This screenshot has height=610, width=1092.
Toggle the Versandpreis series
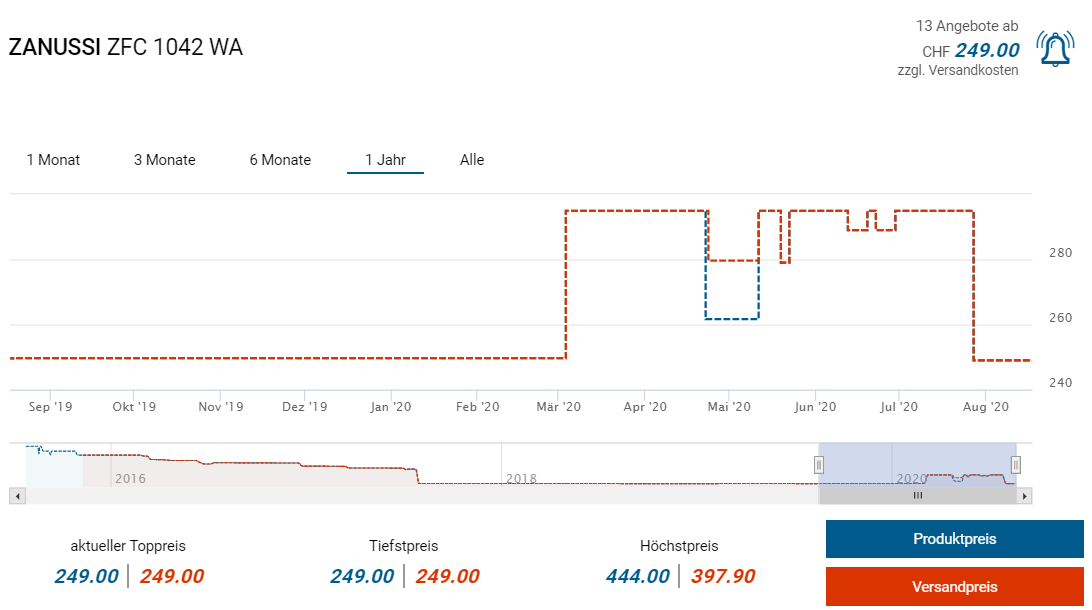(x=954, y=587)
